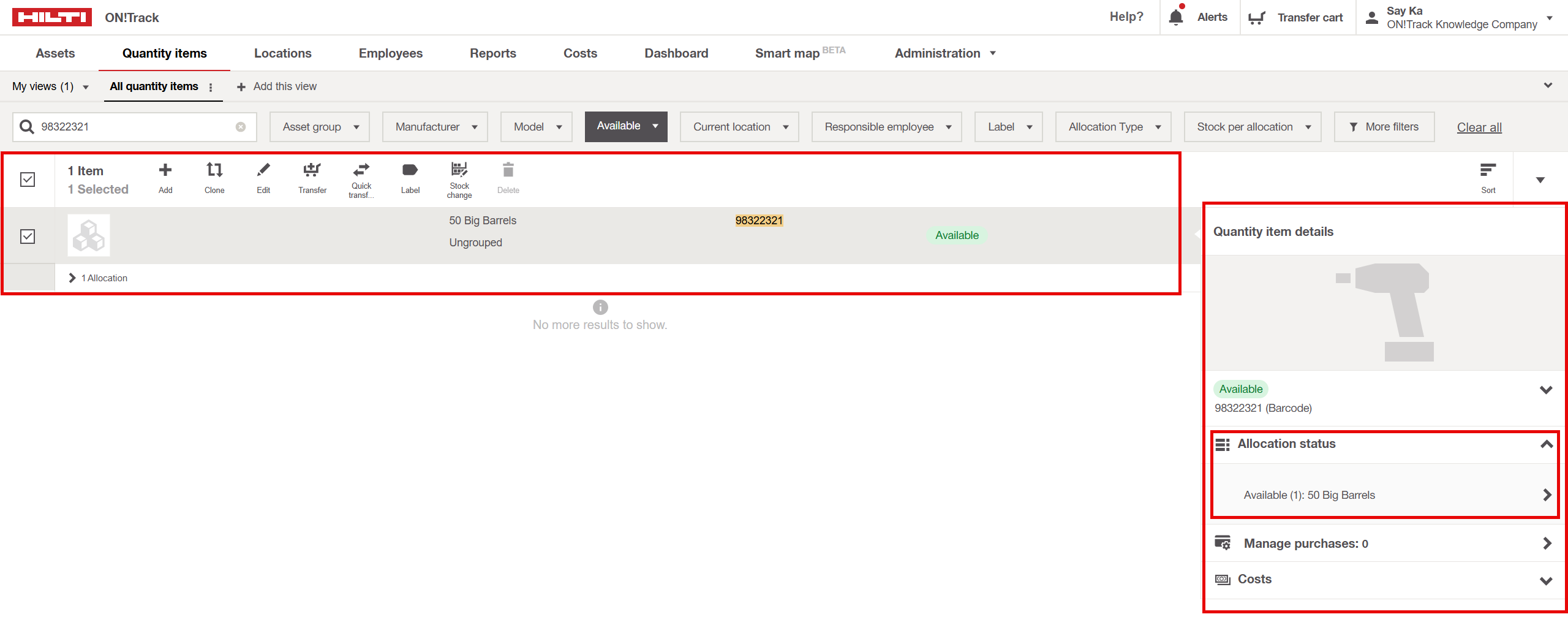The image size is (1568, 625).
Task: Click the Quick transfer arrows icon
Action: 361,170
